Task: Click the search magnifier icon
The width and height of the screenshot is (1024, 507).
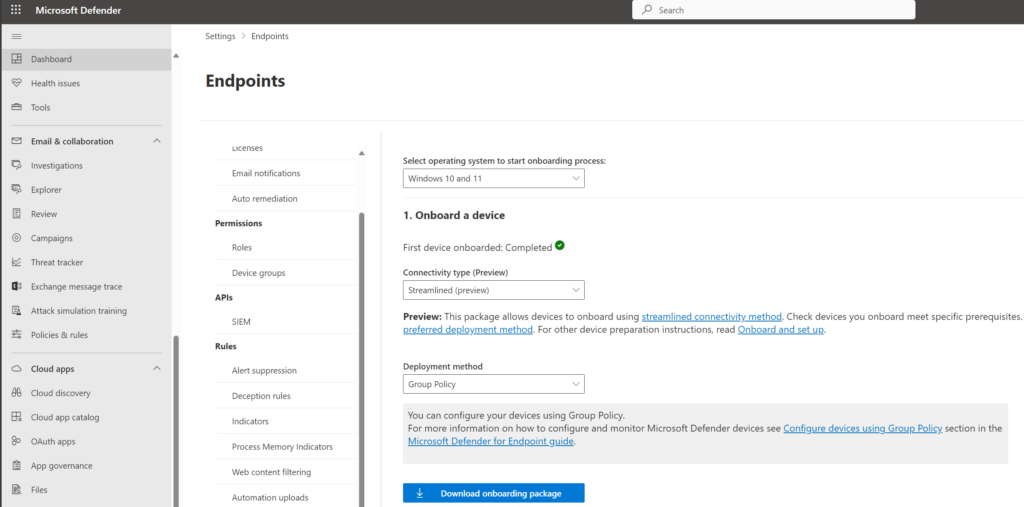Action: point(647,10)
